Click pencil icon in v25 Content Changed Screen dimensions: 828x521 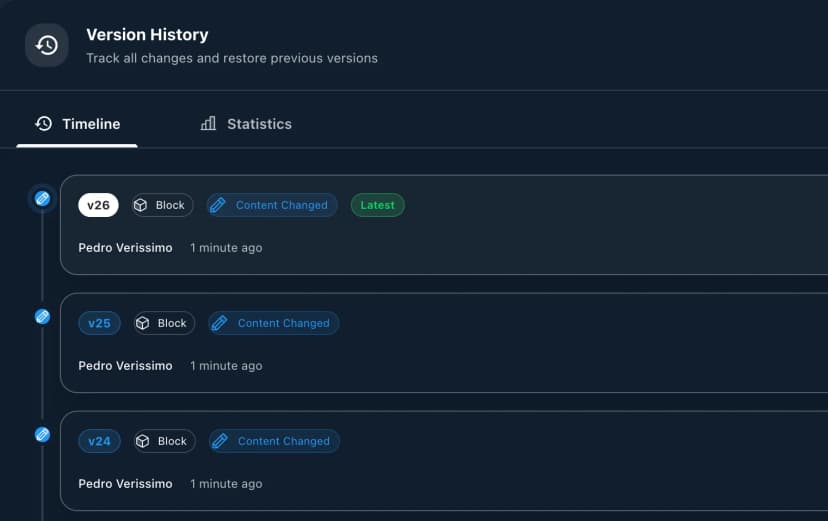click(x=220, y=323)
